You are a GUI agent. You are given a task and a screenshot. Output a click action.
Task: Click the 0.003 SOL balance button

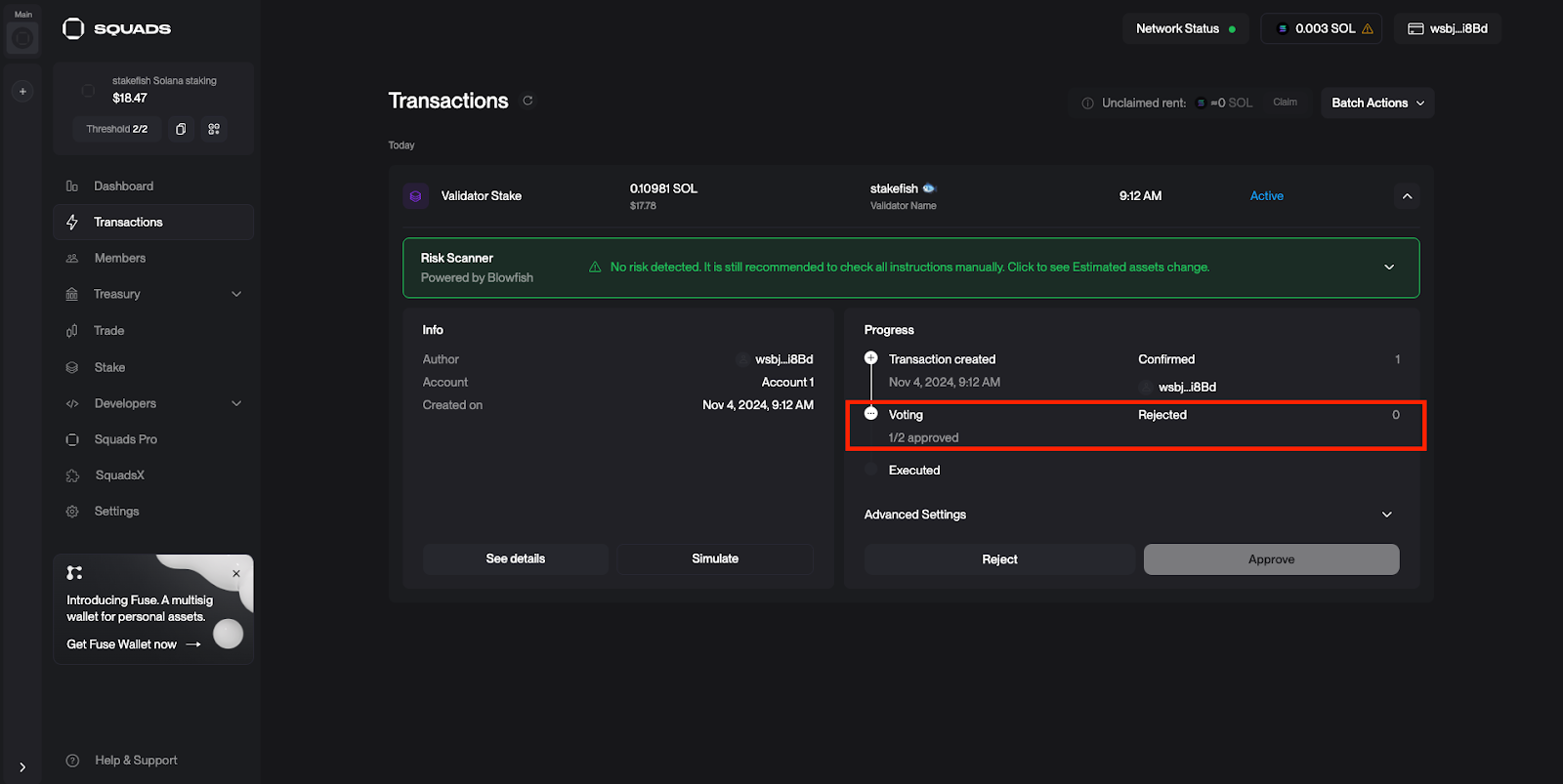click(x=1321, y=29)
